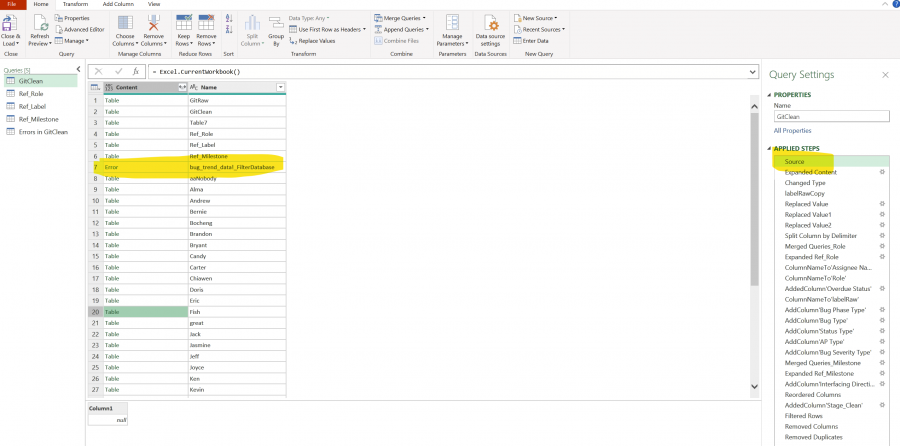The image size is (900, 446).
Task: Expand the Content column icon
Action: pos(183,87)
